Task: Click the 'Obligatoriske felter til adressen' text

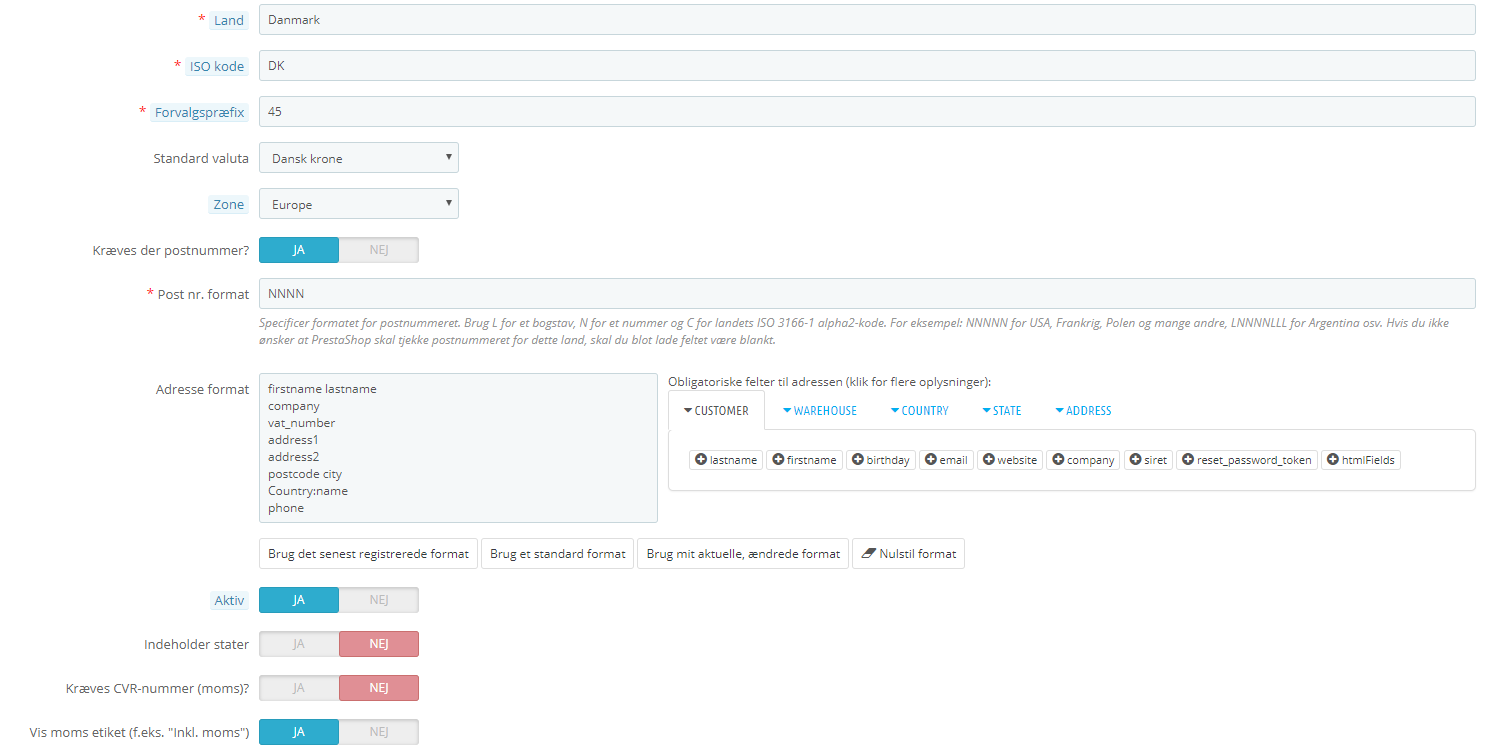Action: coord(829,382)
